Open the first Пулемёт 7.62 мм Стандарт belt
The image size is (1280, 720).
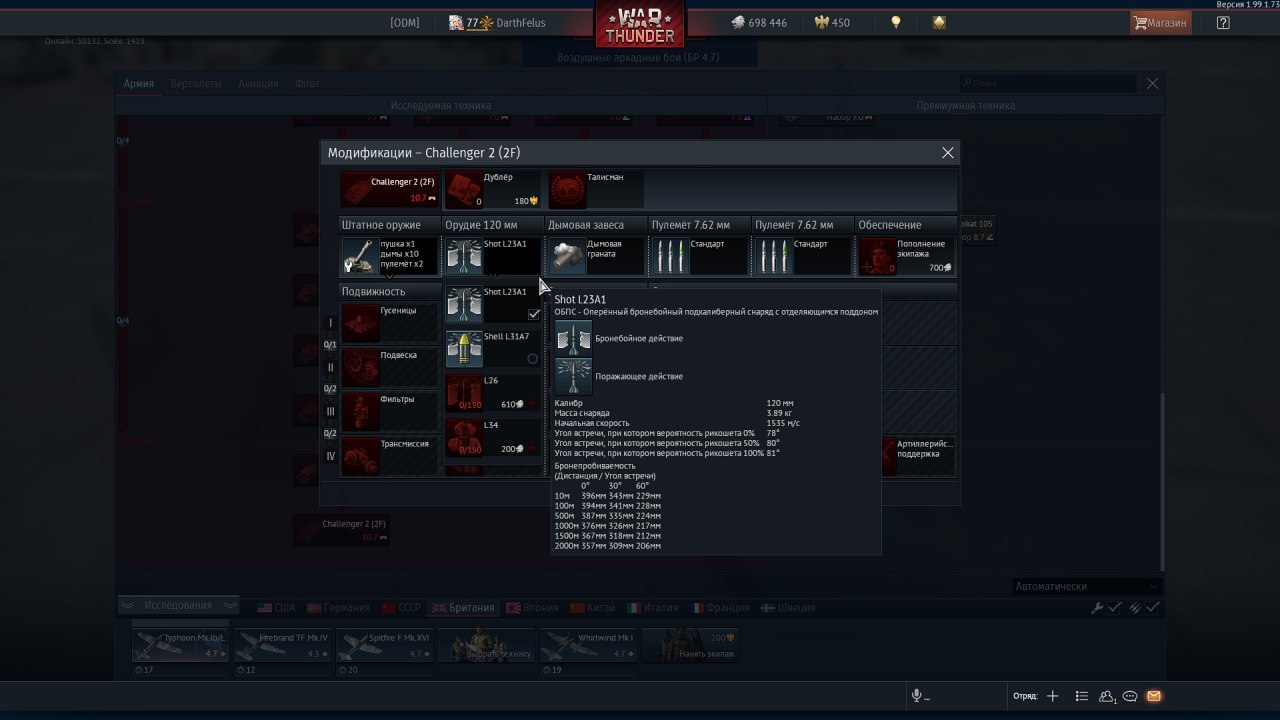[699, 256]
